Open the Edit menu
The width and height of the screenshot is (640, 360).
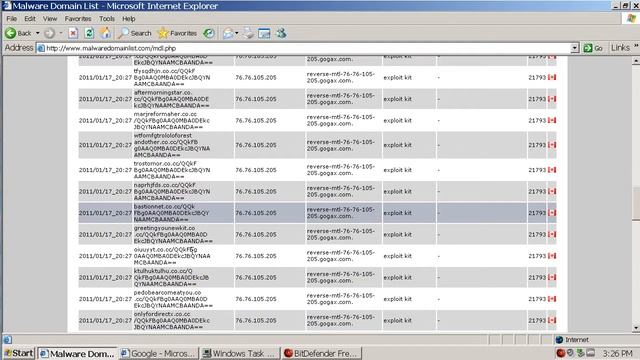point(30,19)
